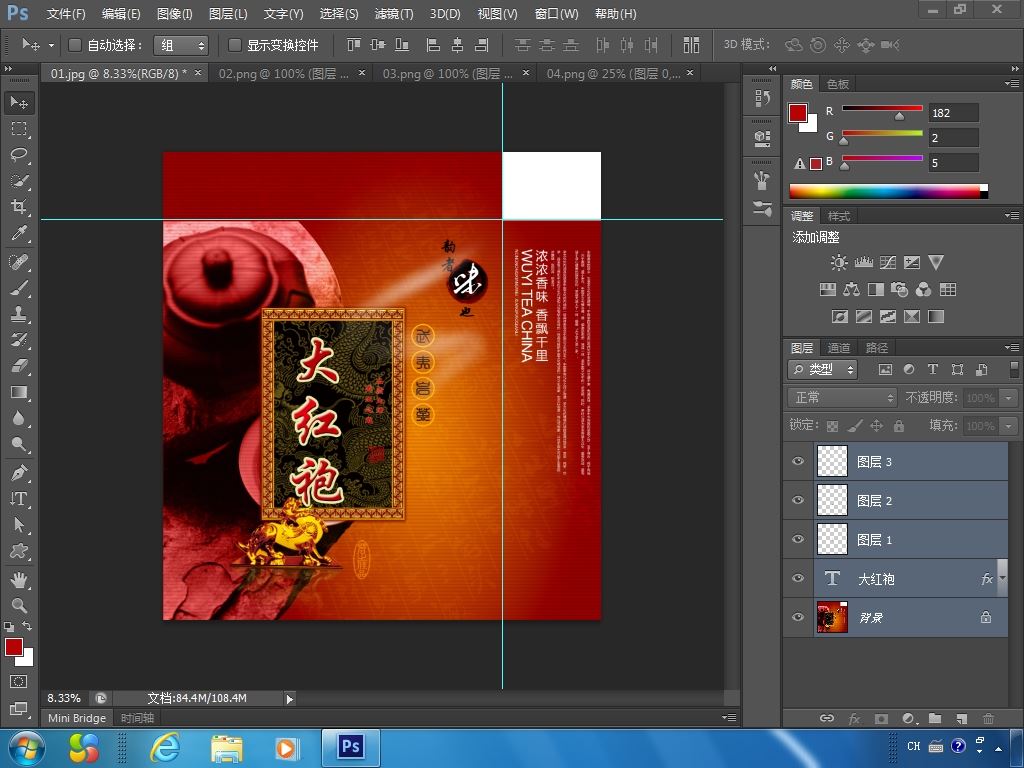Add a Curves adjustment
Screen dimensions: 1024x768
point(888,263)
